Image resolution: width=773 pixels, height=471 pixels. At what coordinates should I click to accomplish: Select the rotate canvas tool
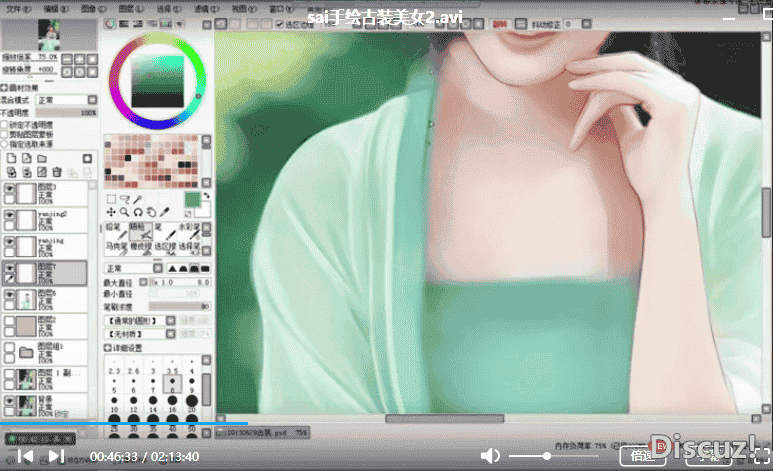138,212
